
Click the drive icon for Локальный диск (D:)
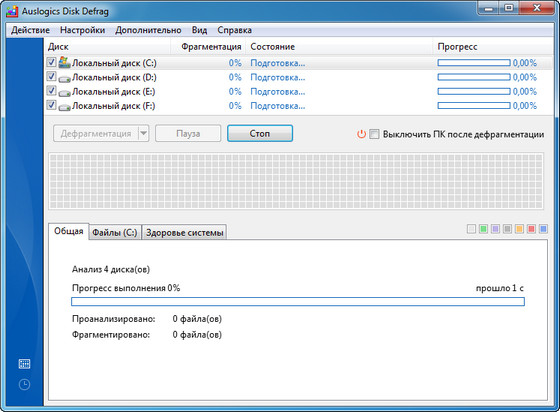point(64,79)
